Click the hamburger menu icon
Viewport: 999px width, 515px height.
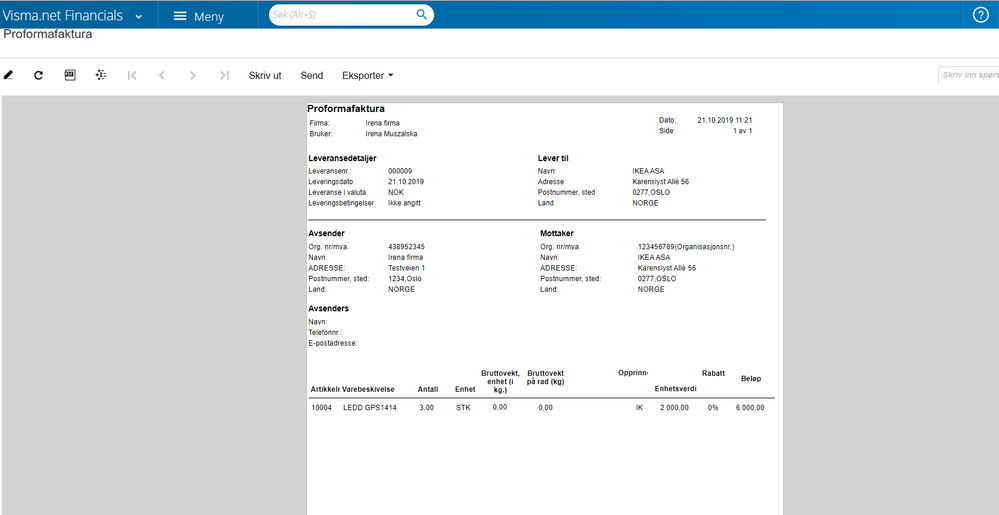click(180, 16)
